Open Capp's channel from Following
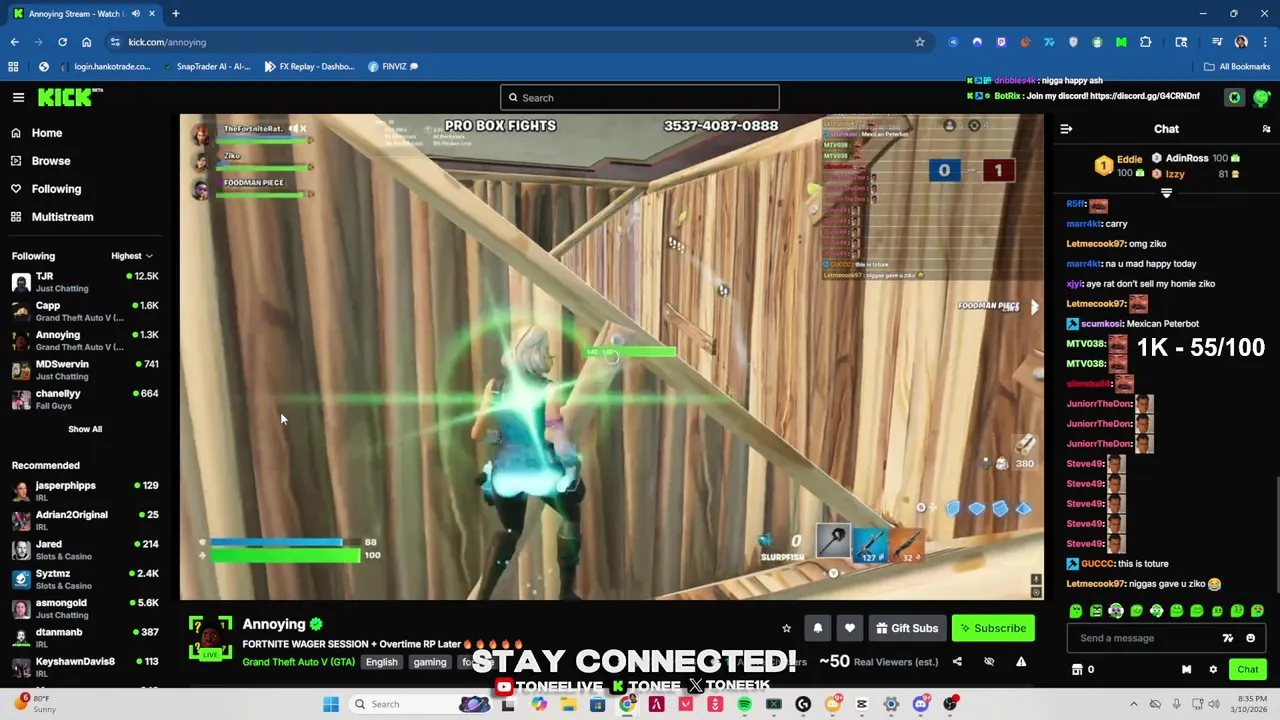Image resolution: width=1280 pixels, height=720 pixels. 85,311
